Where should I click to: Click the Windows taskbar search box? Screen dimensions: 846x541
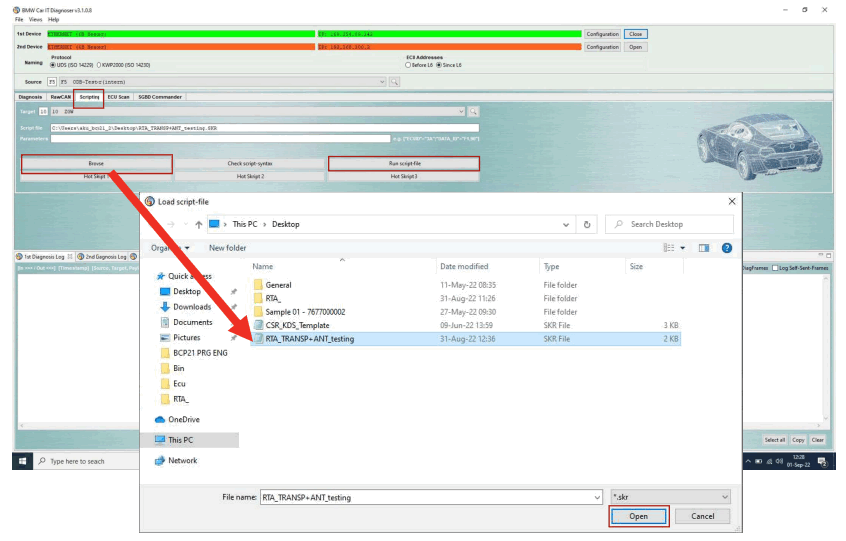(86, 461)
